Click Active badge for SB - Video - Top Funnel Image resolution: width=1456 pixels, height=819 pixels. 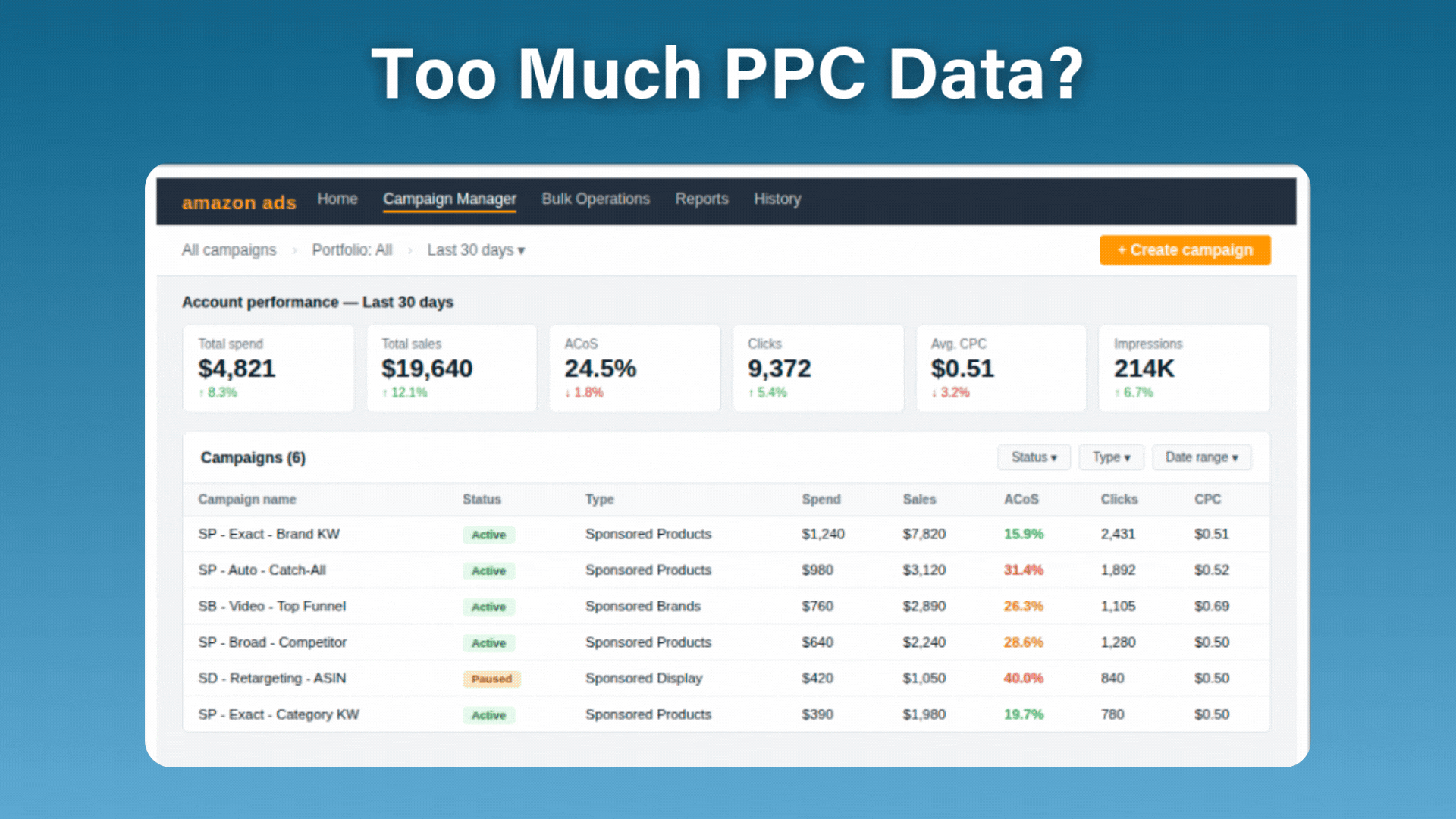(488, 607)
